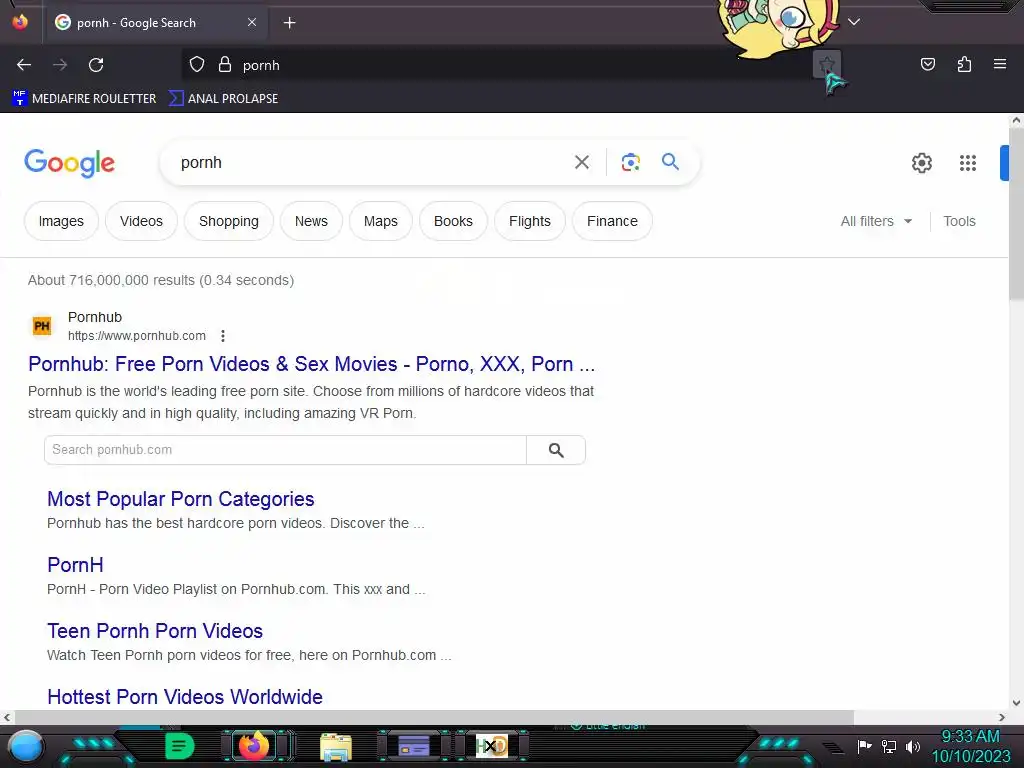Submit search with the blue magnifier icon
The image size is (1024, 768).
point(670,161)
